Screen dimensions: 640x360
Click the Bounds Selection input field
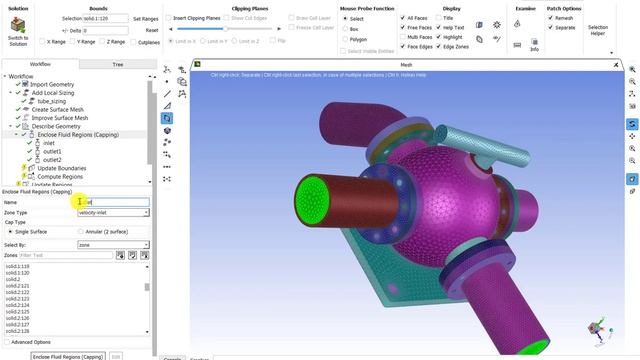pos(106,18)
